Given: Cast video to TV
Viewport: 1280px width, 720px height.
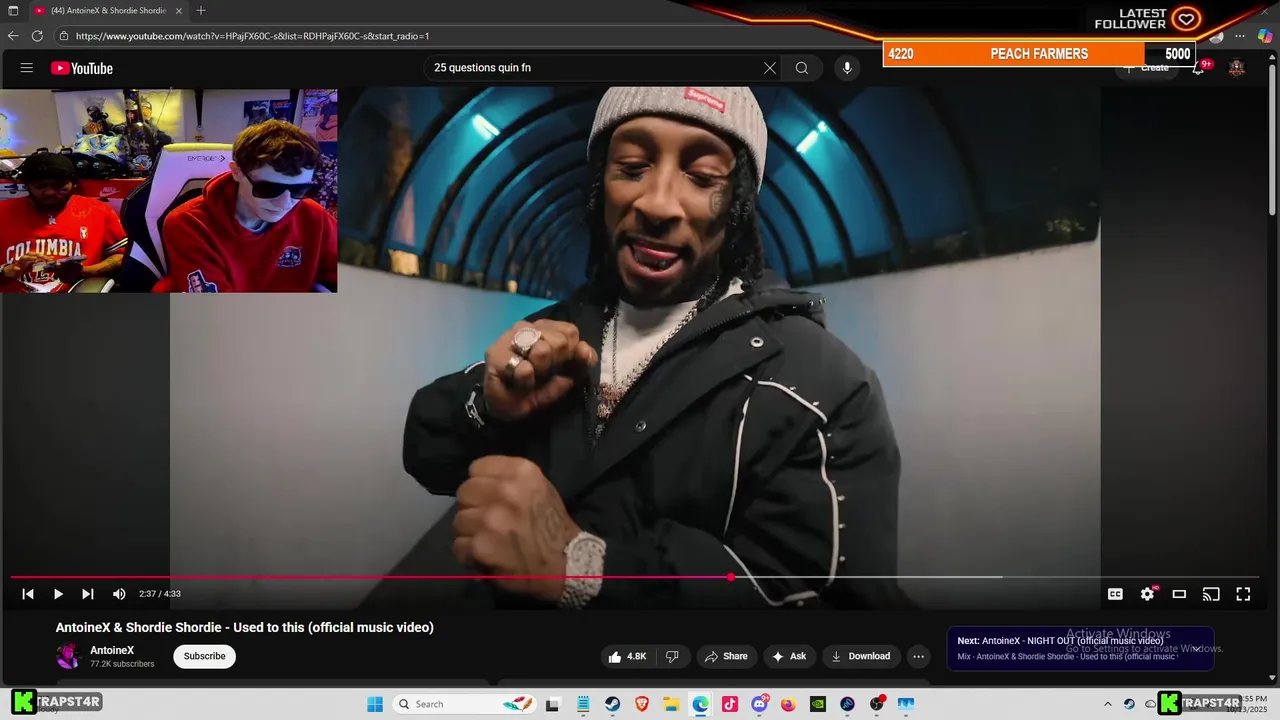Looking at the screenshot, I should (x=1211, y=594).
